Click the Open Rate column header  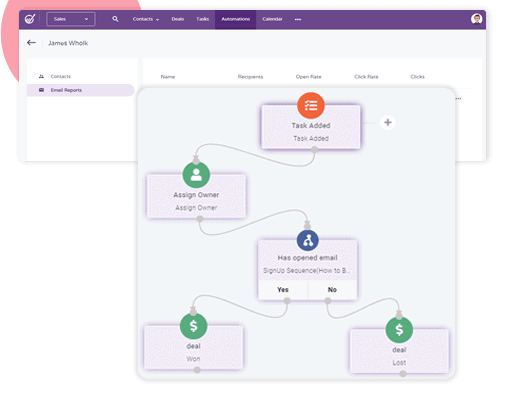pyautogui.click(x=308, y=77)
